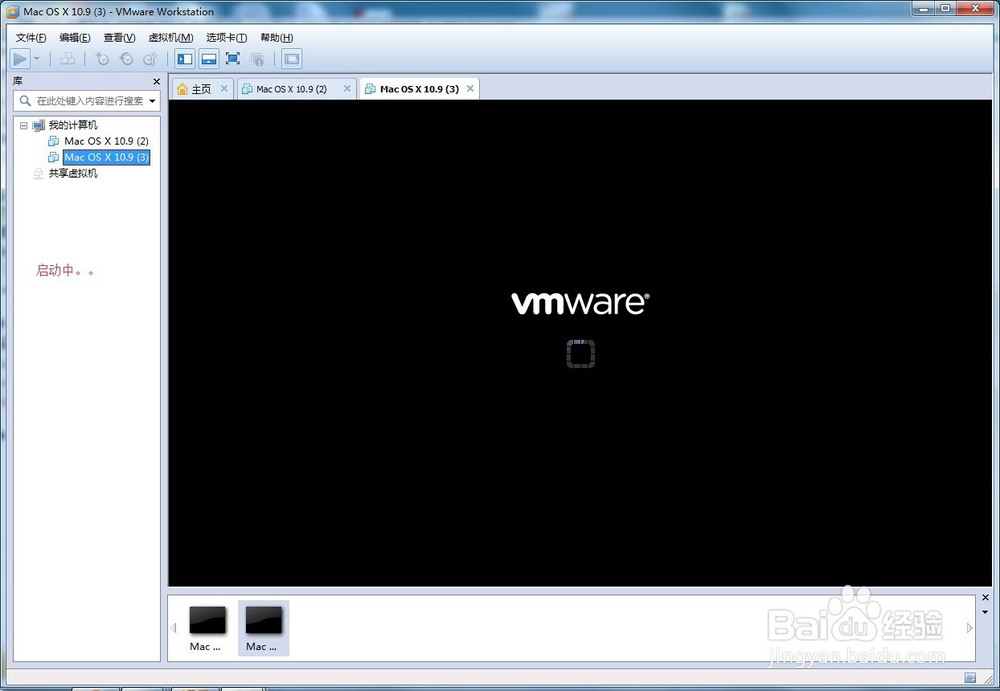Image resolution: width=1000 pixels, height=691 pixels.
Task: Open the 虚拟机(M) menu
Action: point(171,38)
